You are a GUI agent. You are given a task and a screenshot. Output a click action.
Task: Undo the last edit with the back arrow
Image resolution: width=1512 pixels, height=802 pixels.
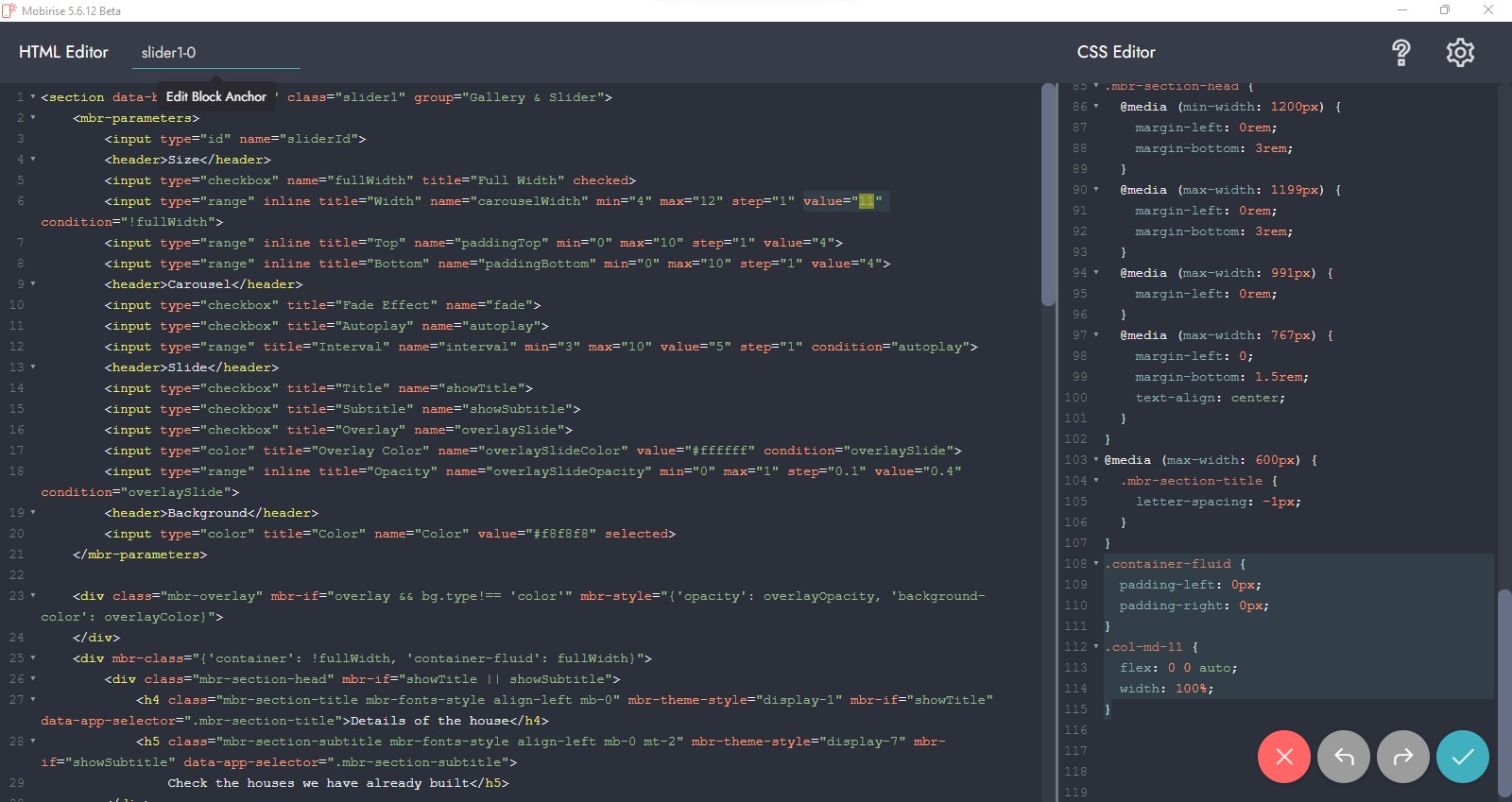[1343, 757]
